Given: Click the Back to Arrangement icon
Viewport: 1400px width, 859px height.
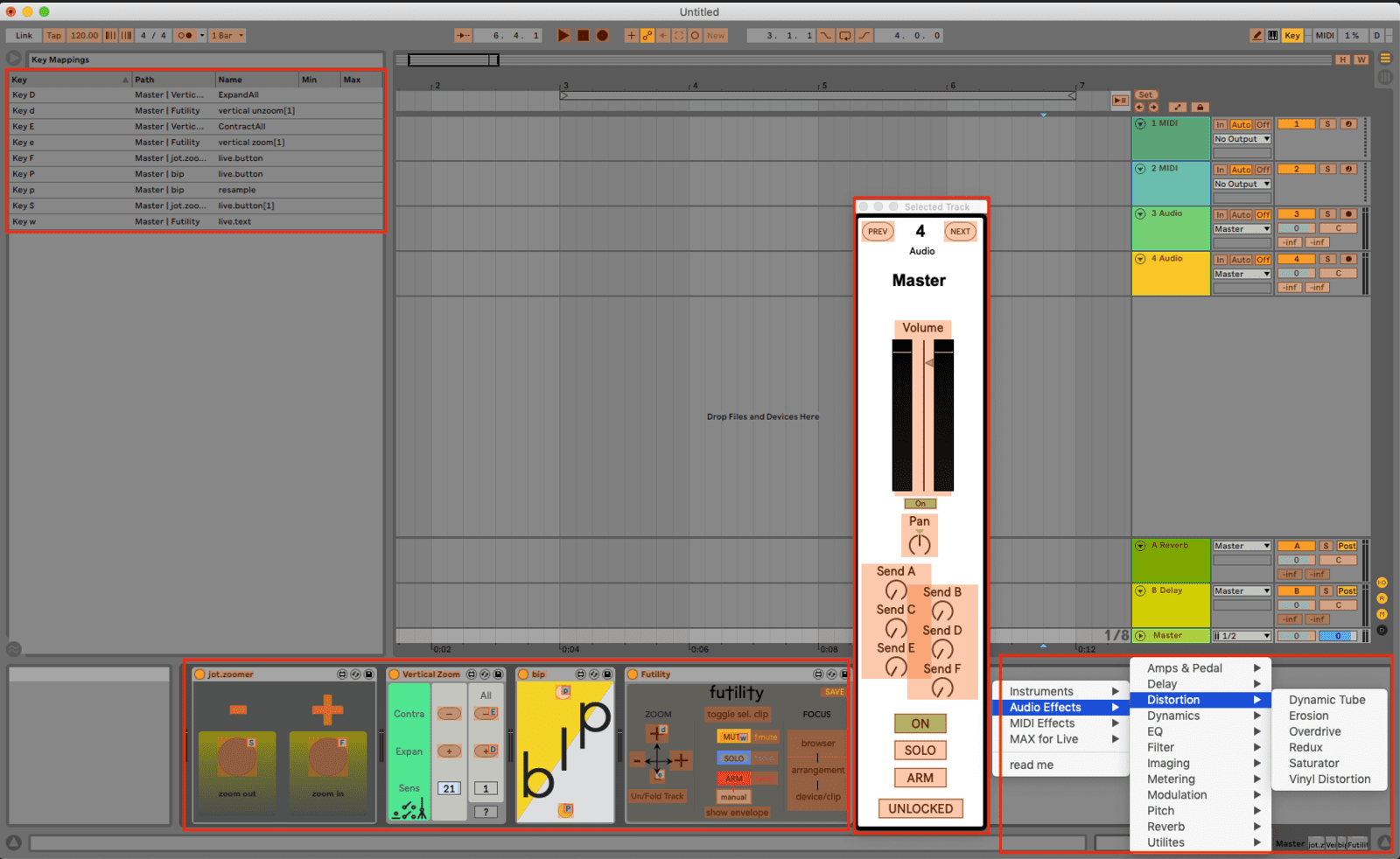Looking at the screenshot, I should 1120,101.
